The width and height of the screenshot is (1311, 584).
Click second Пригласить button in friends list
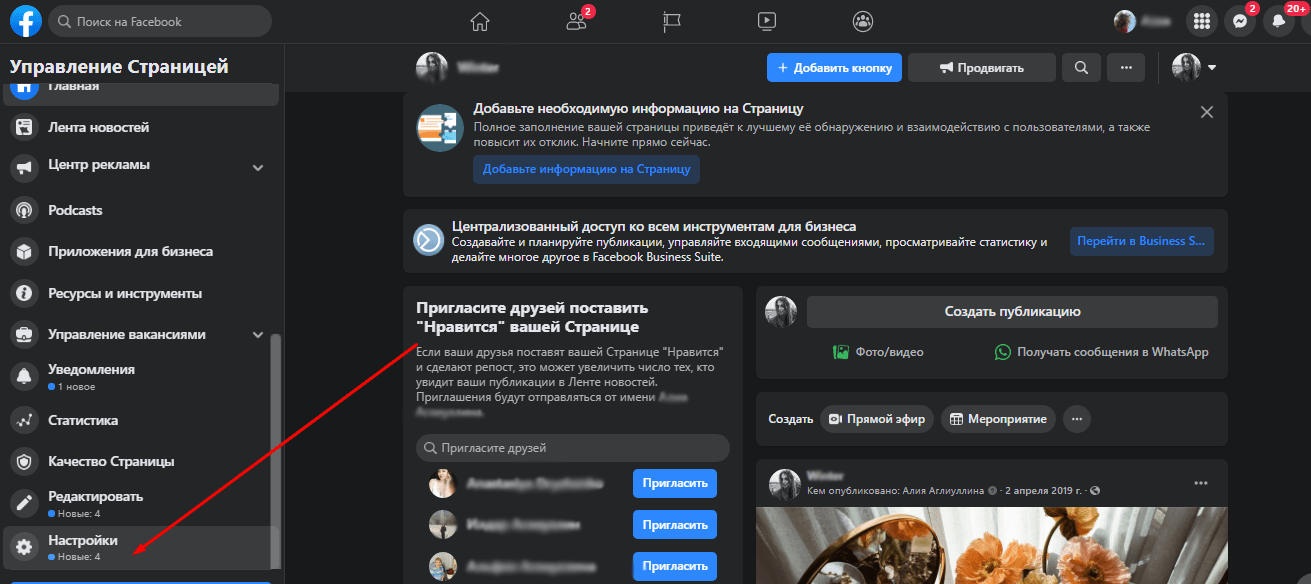pyautogui.click(x=675, y=525)
